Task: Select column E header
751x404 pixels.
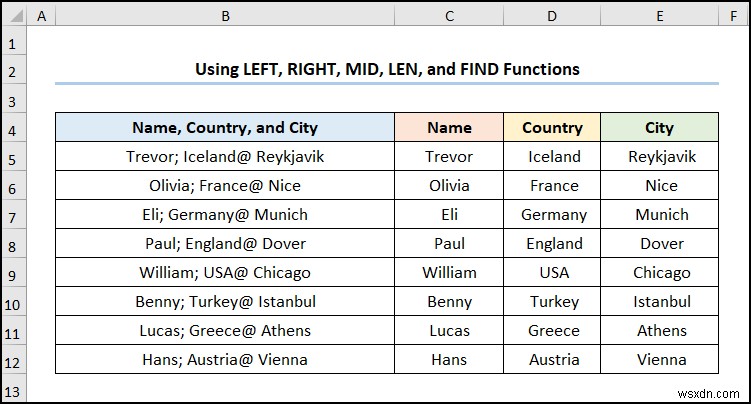Action: pyautogui.click(x=660, y=16)
